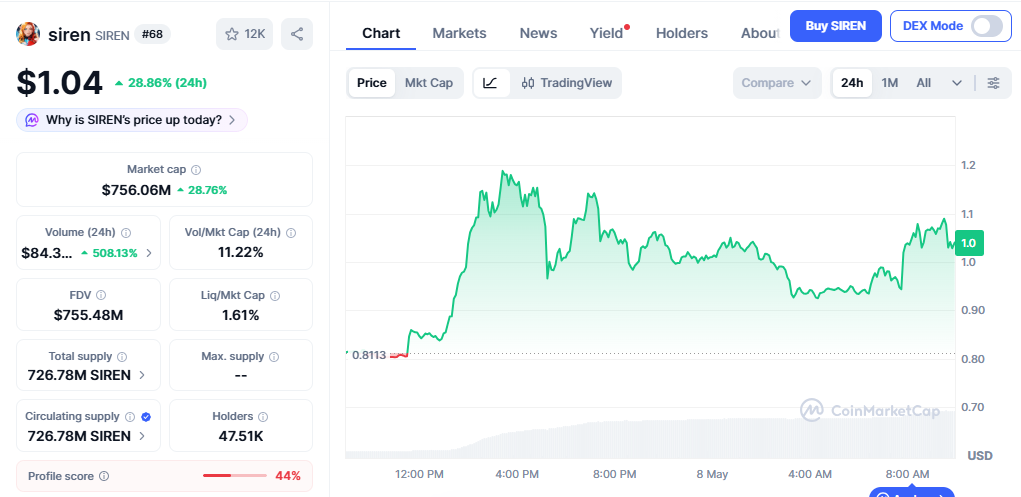The height and width of the screenshot is (497, 1021).
Task: Open Vol/Mkt Cap (24h) info icon
Action: (x=291, y=233)
